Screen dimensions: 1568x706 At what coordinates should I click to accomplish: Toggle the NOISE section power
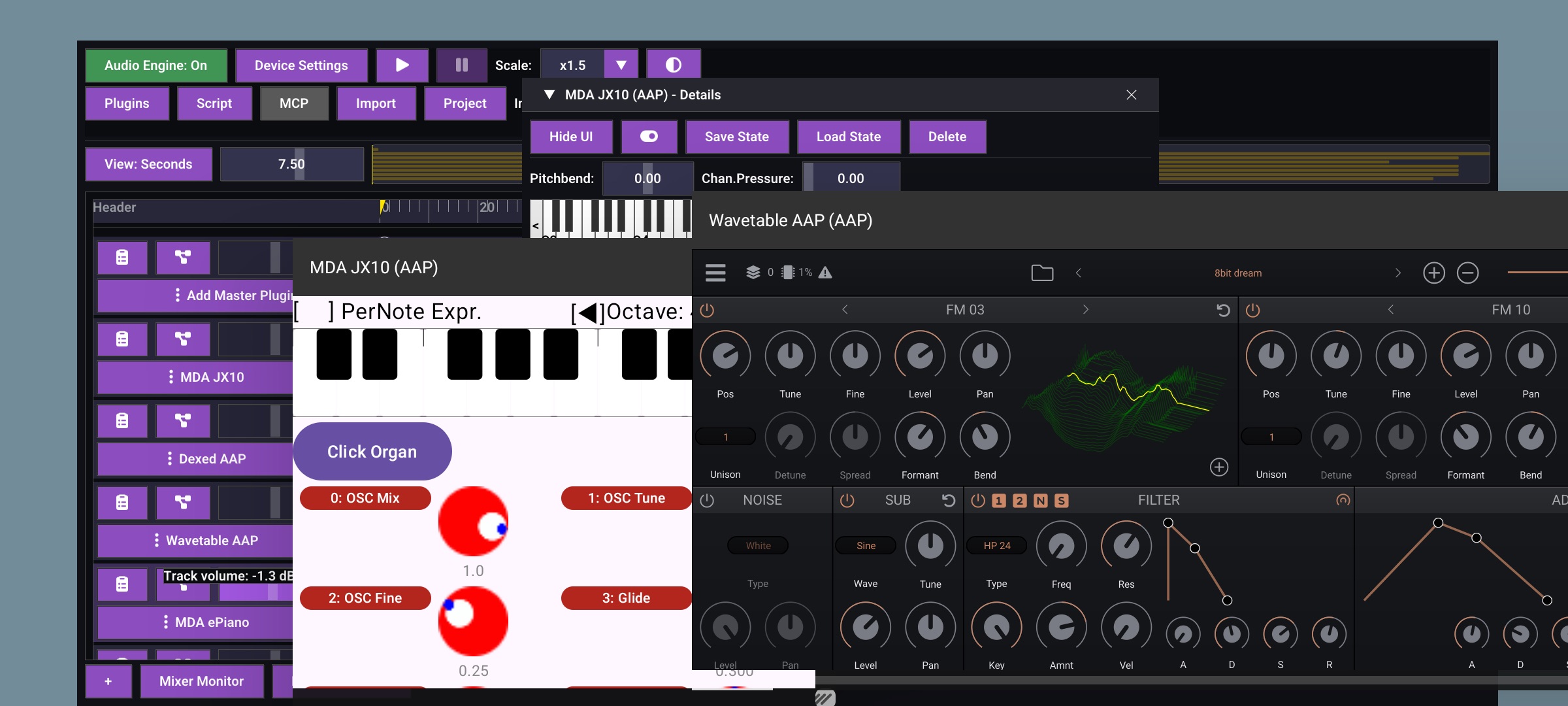[x=707, y=501]
